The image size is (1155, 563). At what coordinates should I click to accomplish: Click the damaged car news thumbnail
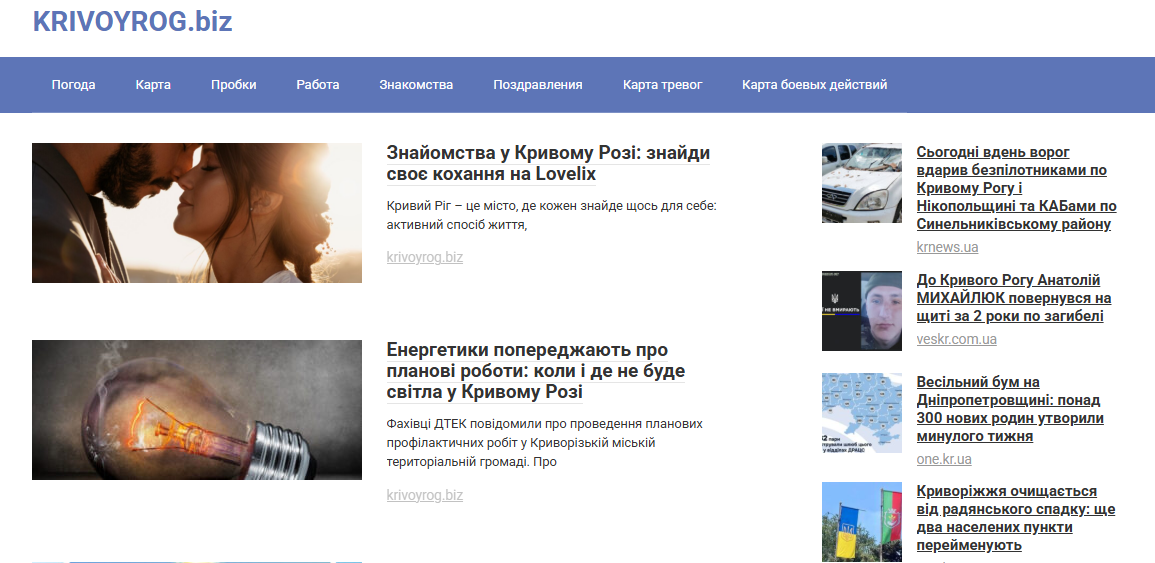(x=862, y=183)
